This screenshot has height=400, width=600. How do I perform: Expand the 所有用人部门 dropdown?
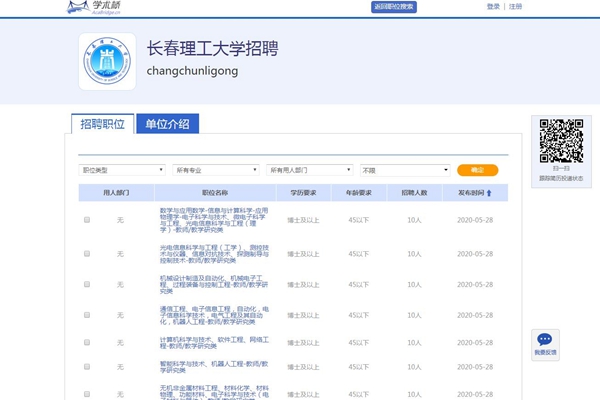(x=310, y=170)
